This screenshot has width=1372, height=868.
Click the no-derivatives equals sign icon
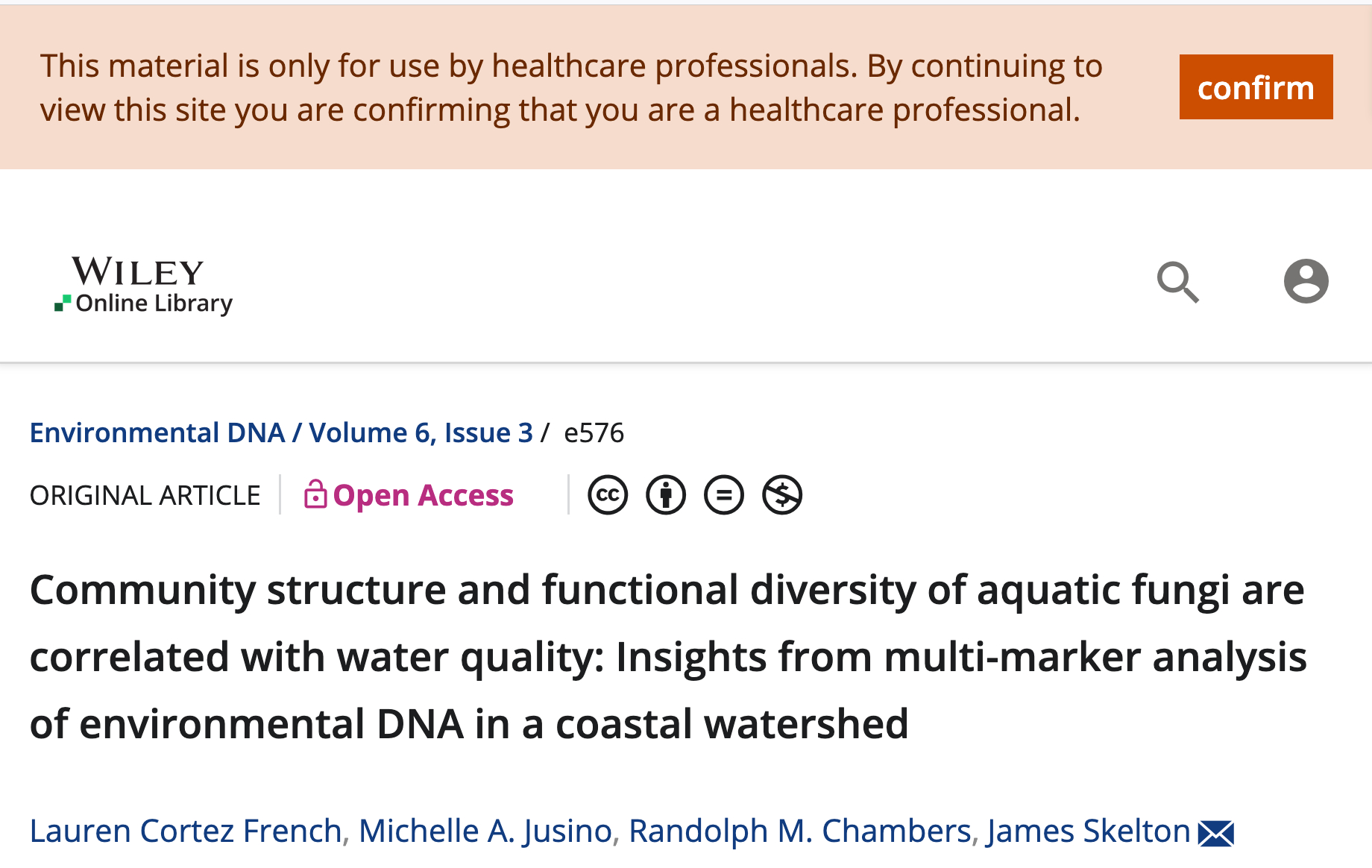point(724,495)
